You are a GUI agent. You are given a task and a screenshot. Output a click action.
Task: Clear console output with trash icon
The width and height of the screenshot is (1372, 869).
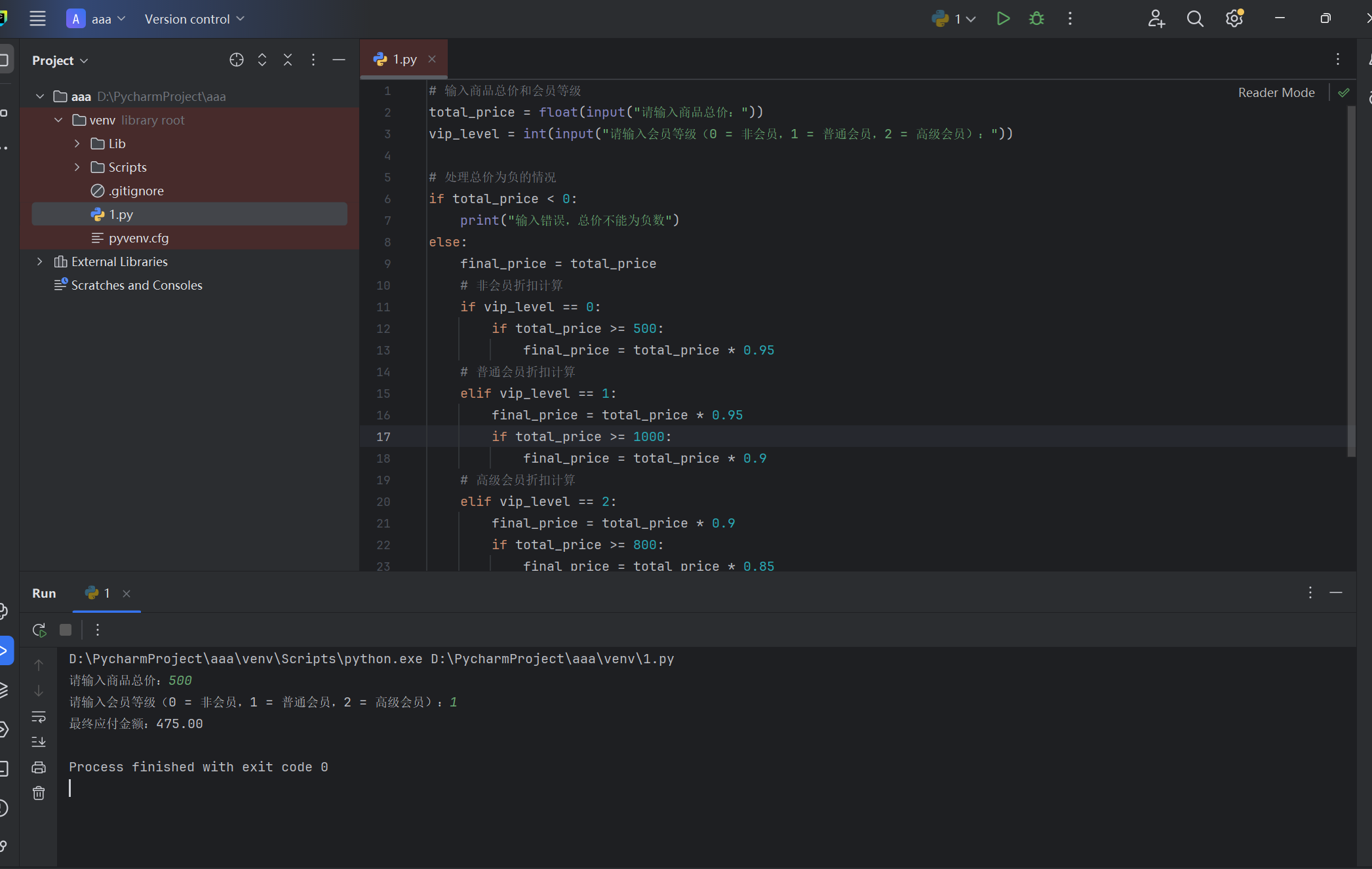click(39, 793)
